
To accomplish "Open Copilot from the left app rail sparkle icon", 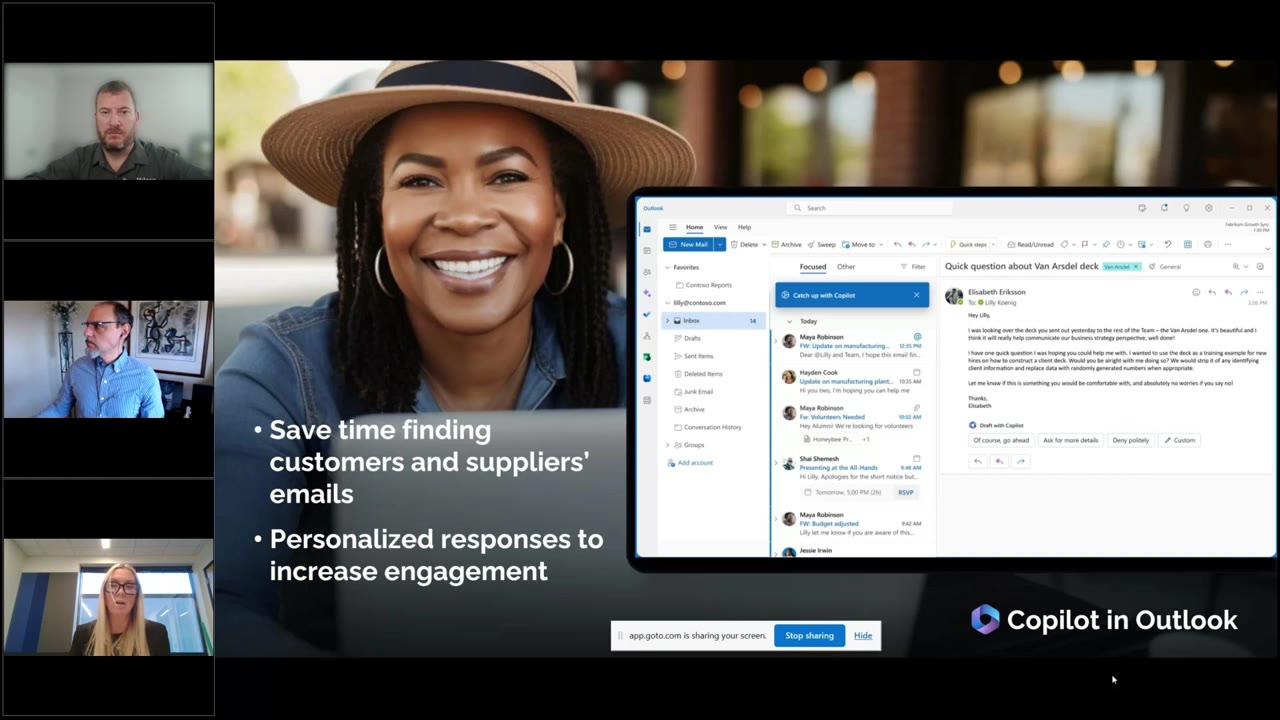I will coord(647,292).
